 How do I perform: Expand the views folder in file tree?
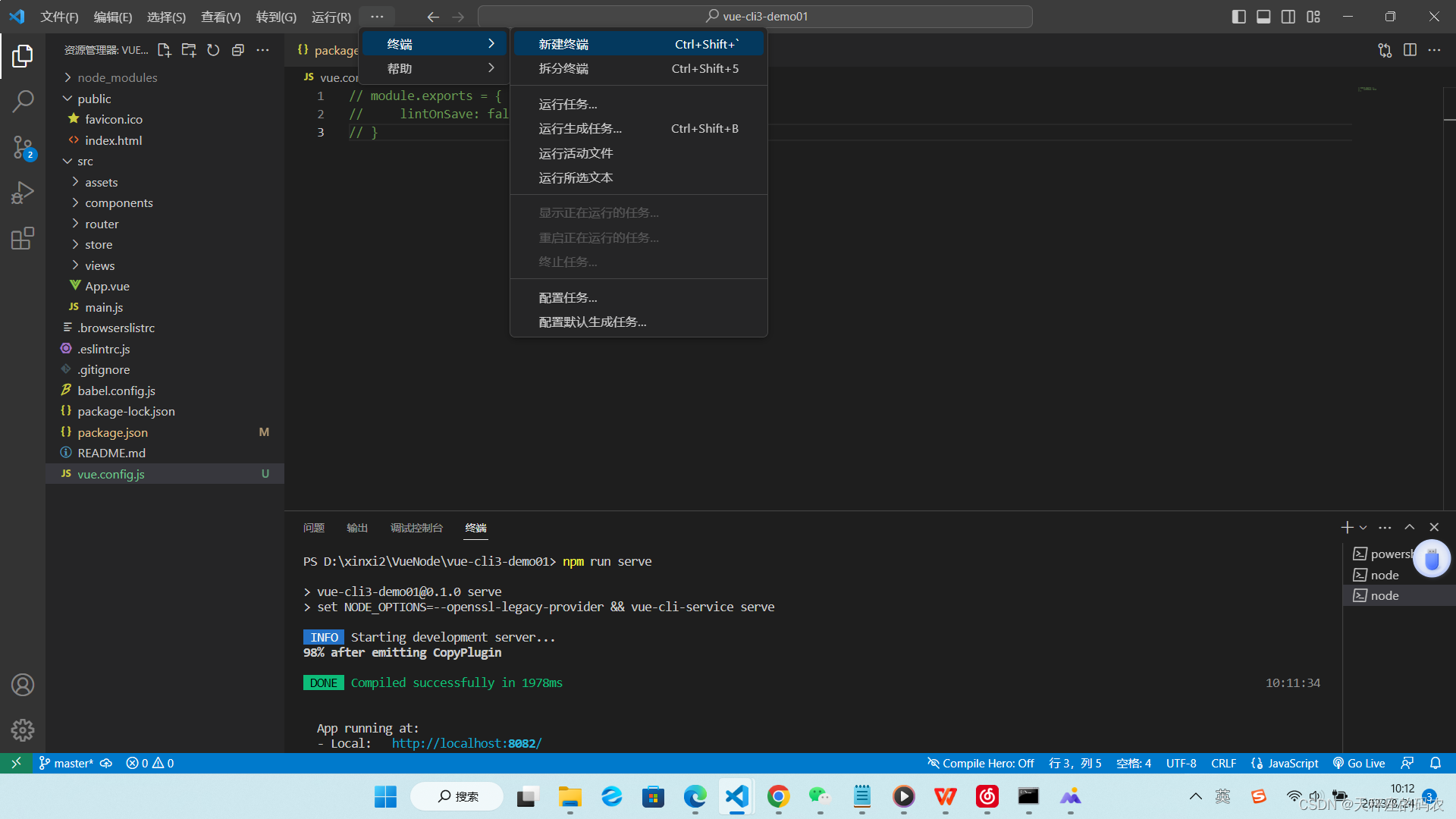75,265
